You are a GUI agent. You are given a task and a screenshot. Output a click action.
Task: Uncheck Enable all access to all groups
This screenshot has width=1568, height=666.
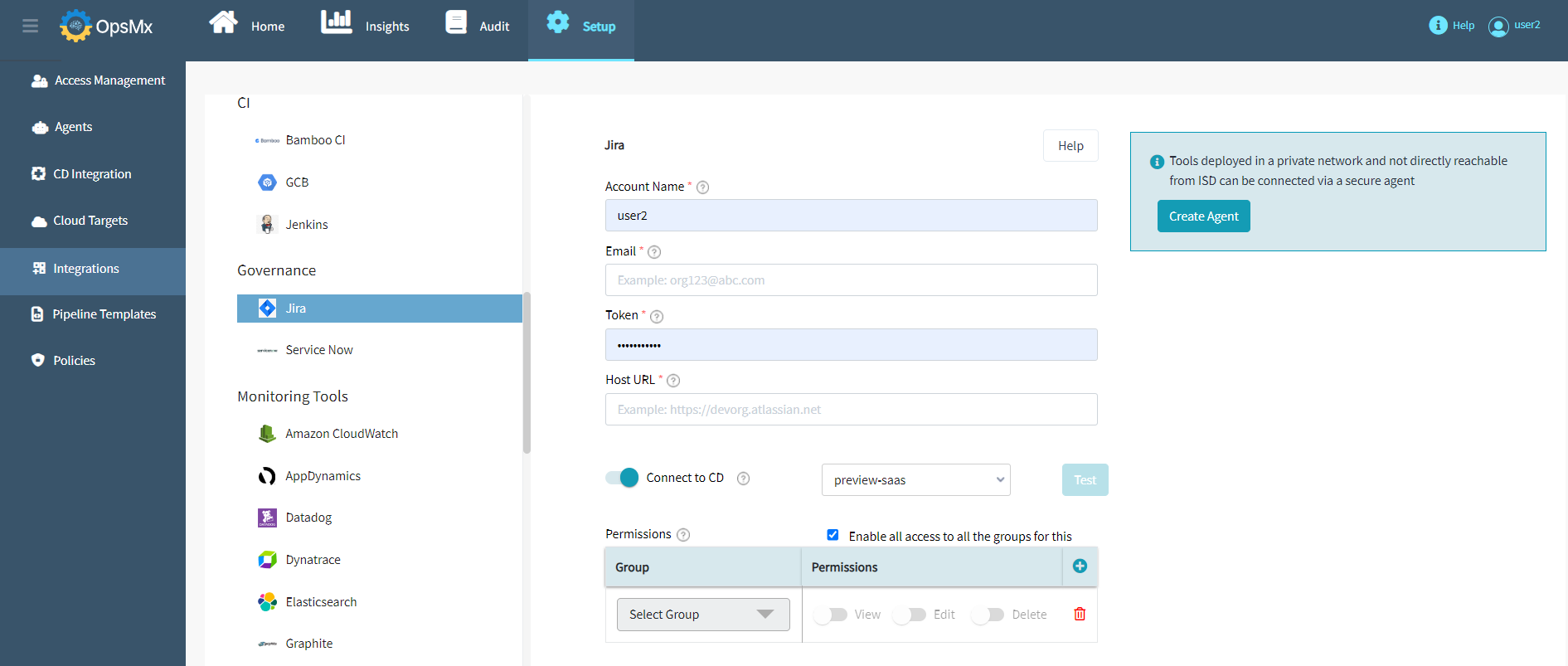(833, 535)
